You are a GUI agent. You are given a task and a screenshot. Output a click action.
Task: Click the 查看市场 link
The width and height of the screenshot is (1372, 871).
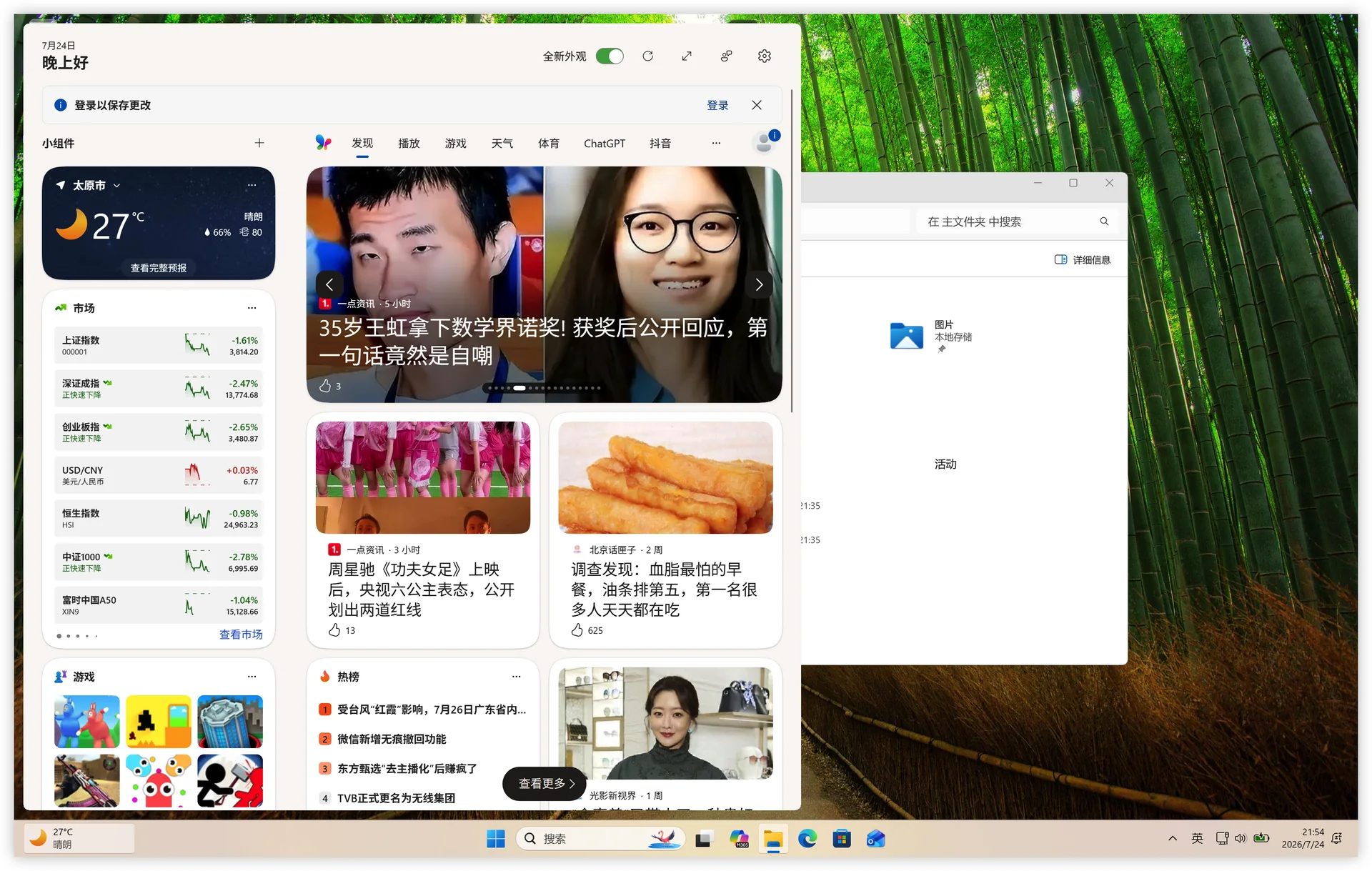pyautogui.click(x=241, y=634)
